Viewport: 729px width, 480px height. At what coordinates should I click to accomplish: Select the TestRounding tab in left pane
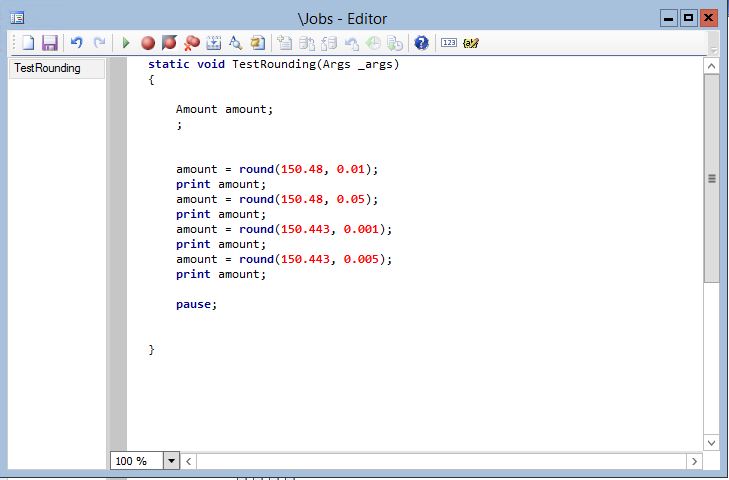(x=48, y=68)
